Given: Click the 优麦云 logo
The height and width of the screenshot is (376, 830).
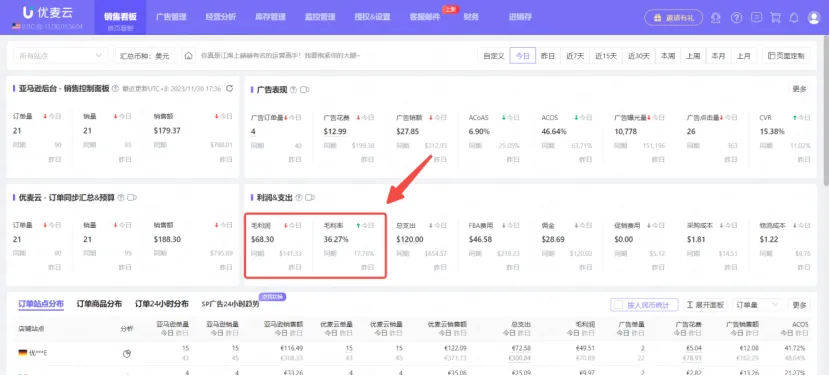Looking at the screenshot, I should coord(48,13).
